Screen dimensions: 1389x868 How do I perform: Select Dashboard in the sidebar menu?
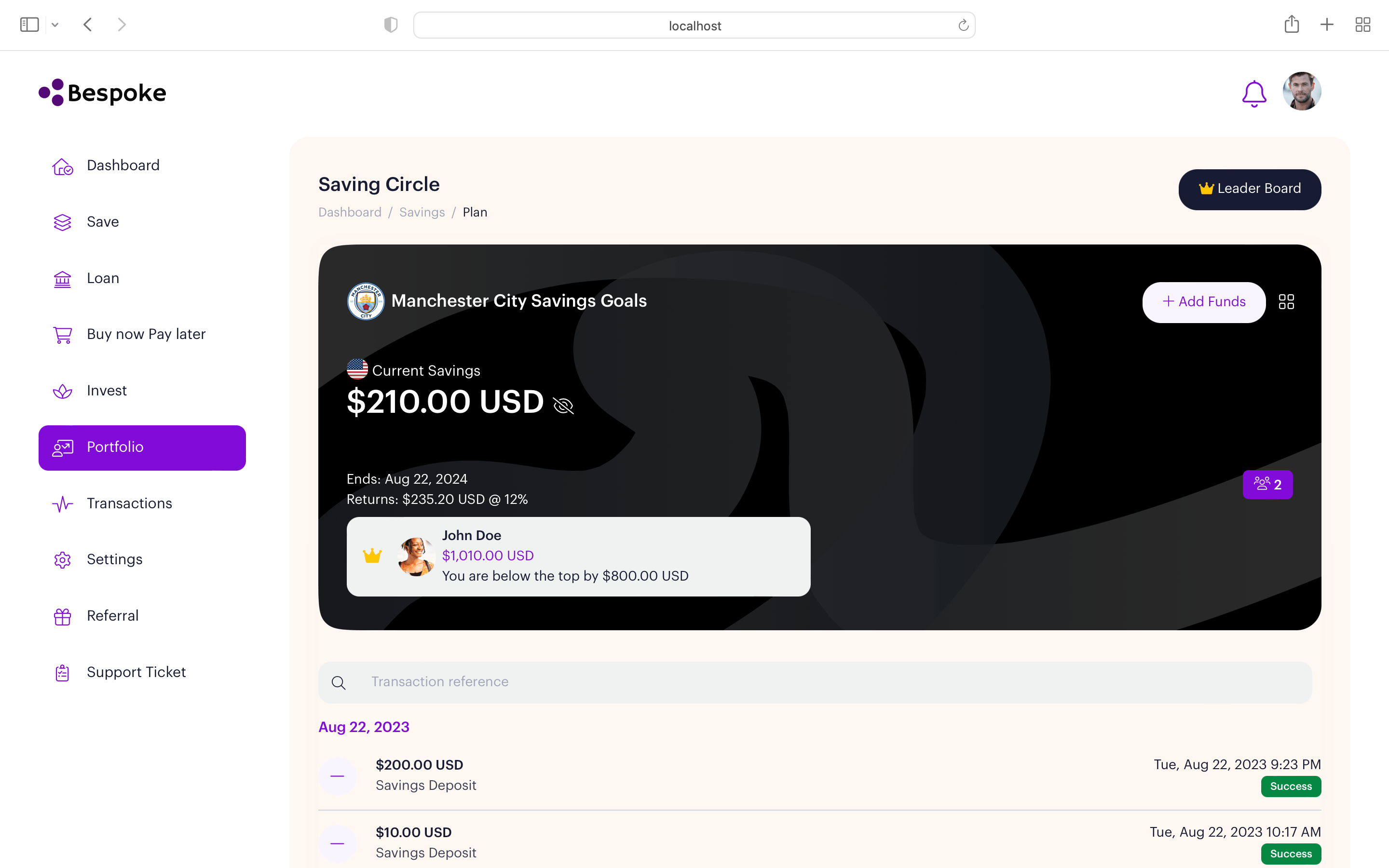[123, 165]
